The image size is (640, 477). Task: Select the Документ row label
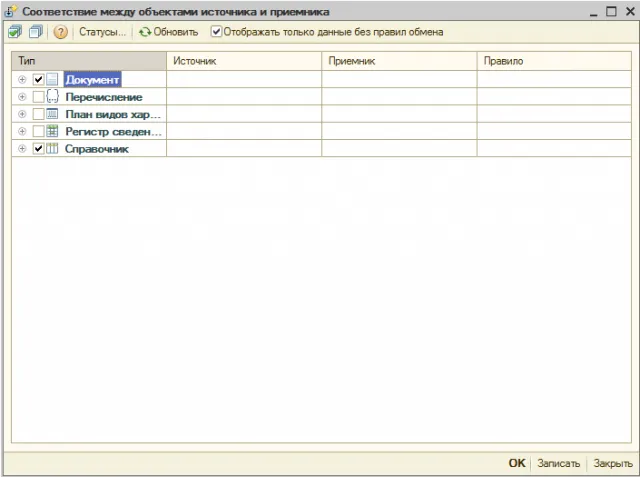tap(92, 80)
